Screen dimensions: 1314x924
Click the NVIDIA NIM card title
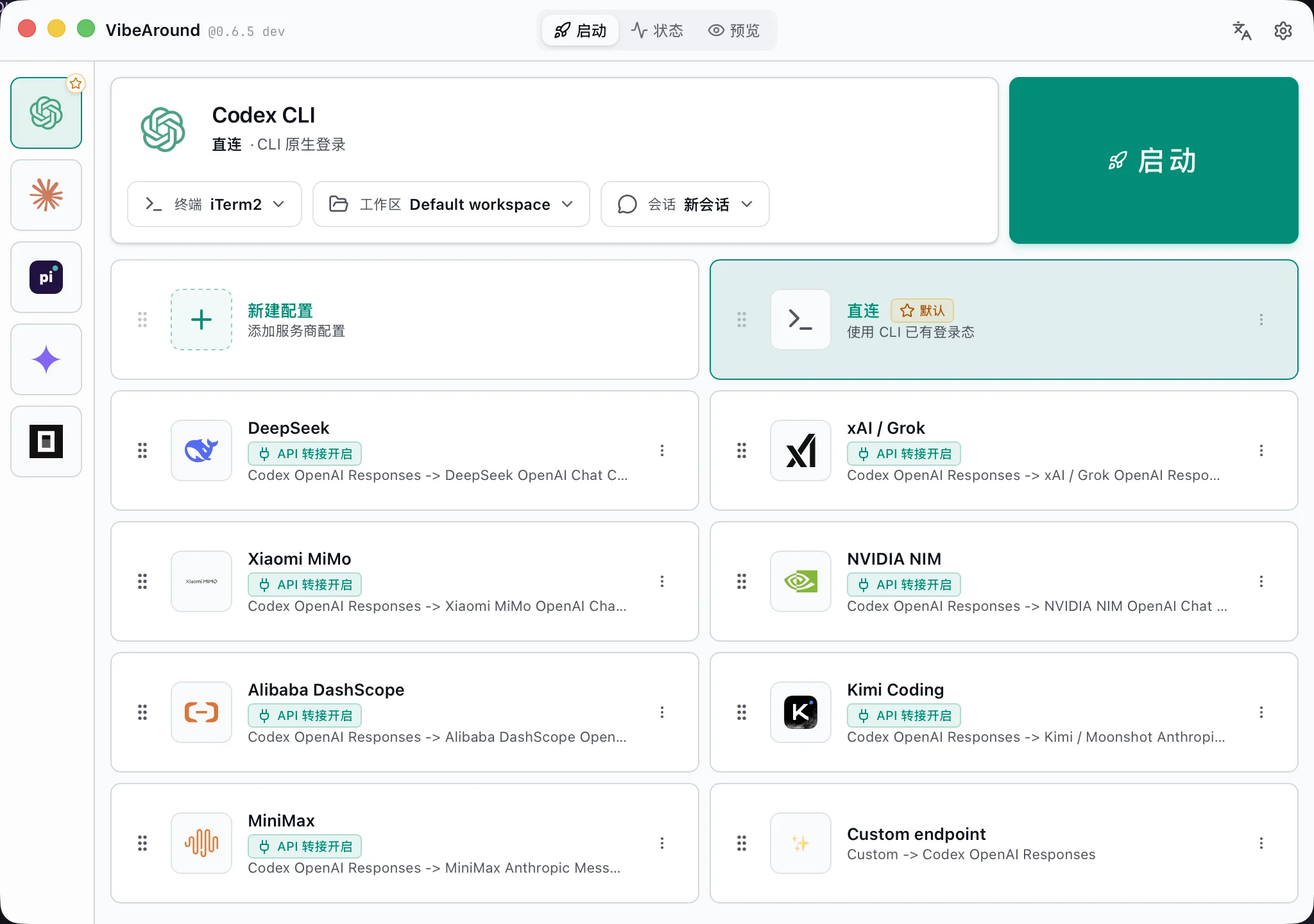[x=894, y=559]
